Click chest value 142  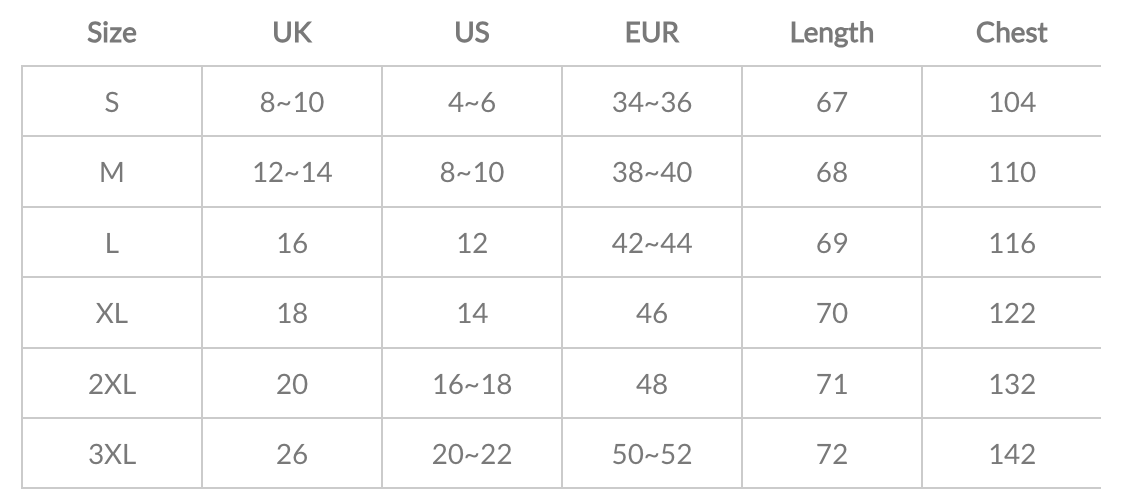click(1012, 455)
